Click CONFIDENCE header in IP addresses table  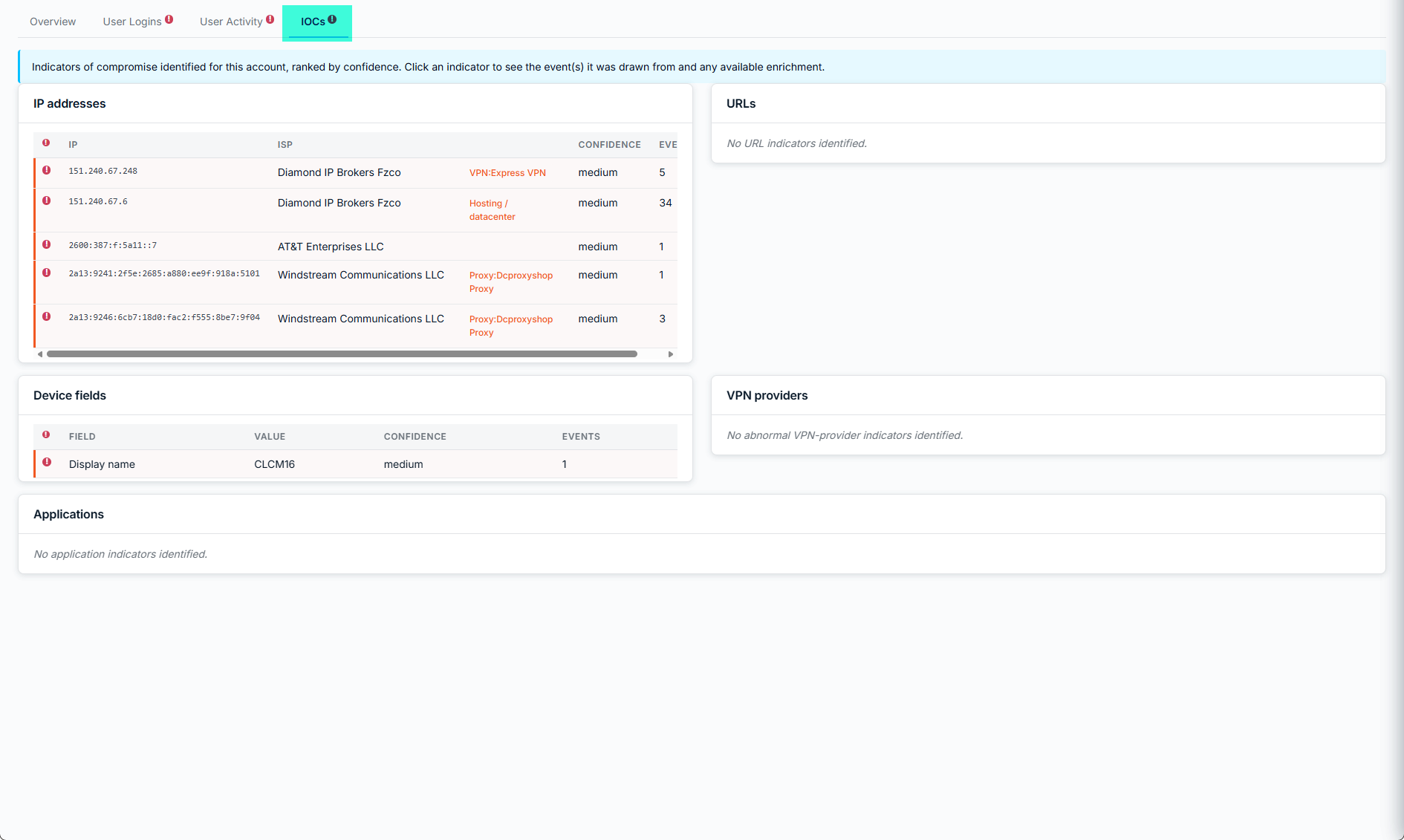[x=609, y=145]
